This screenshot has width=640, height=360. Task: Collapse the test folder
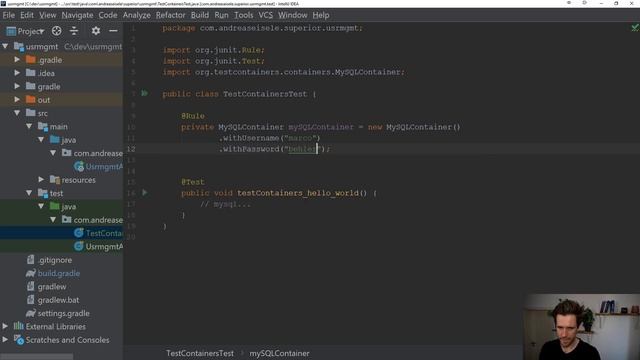coord(29,193)
